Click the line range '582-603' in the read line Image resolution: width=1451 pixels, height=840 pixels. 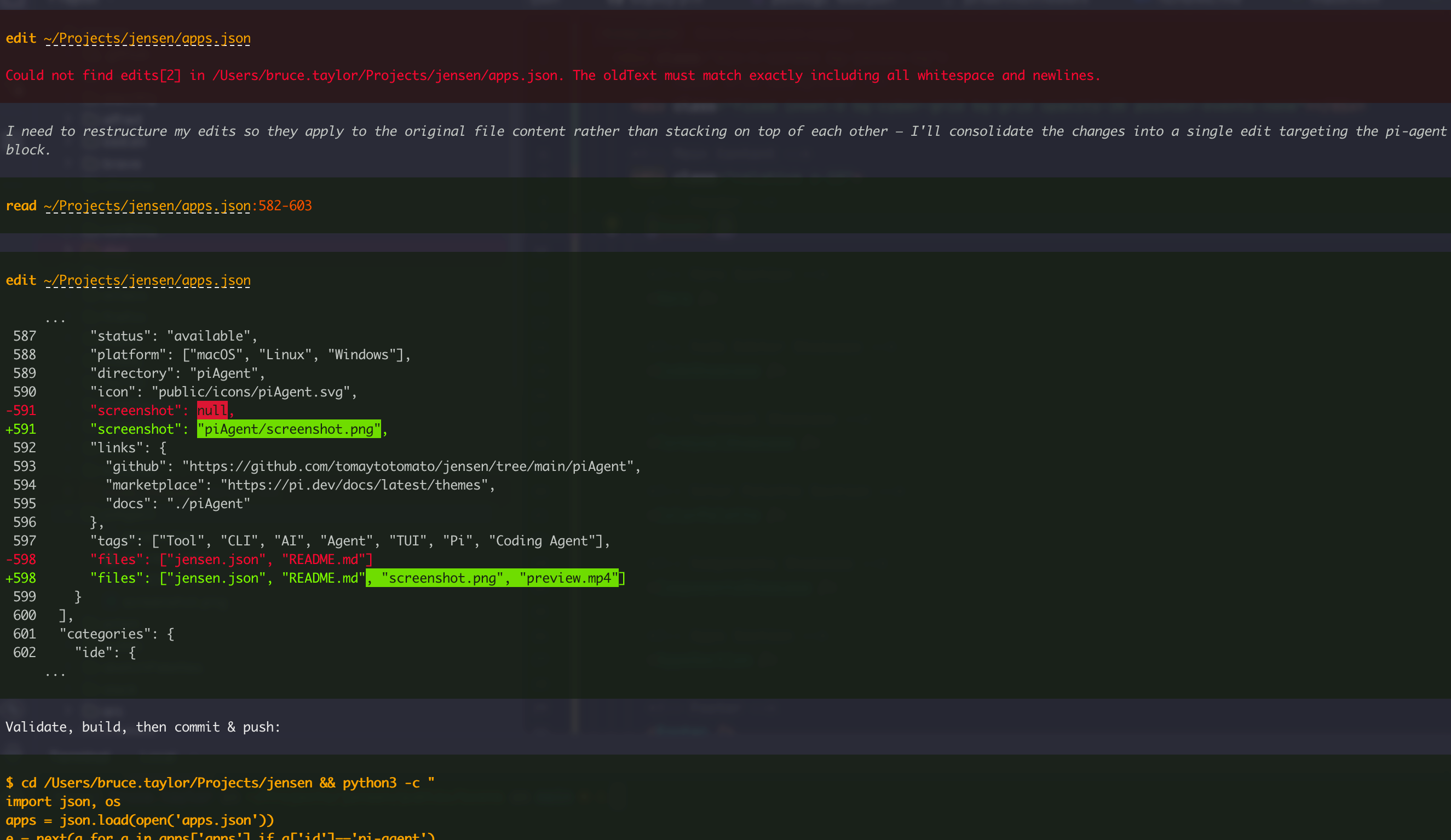285,206
